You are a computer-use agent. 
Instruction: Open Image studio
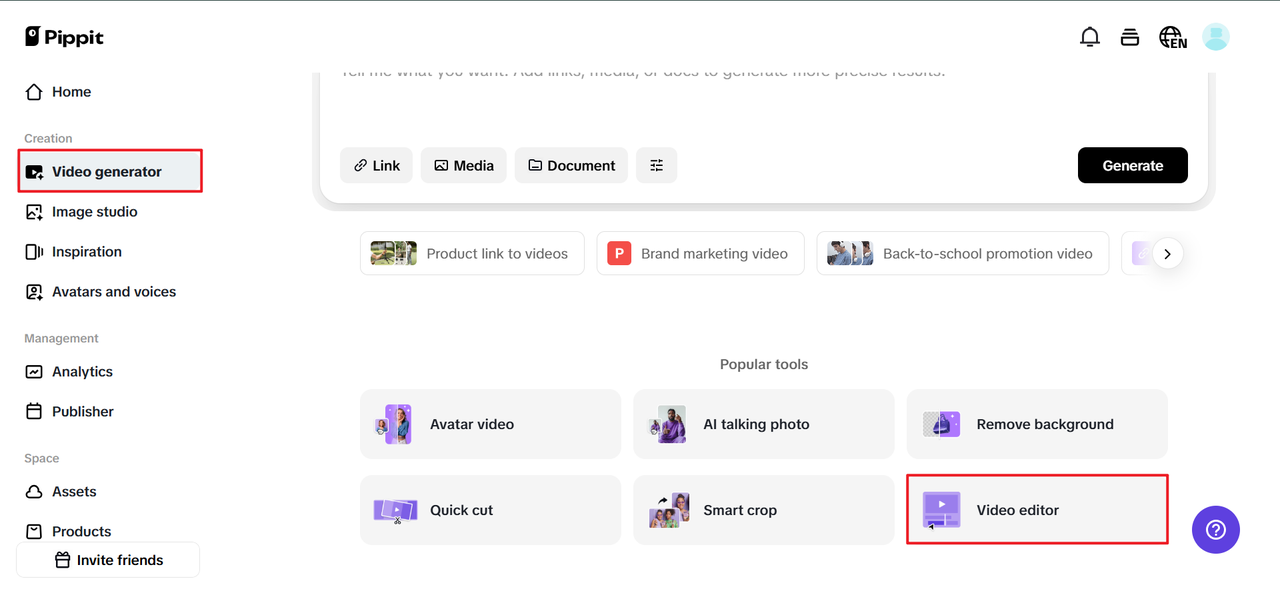coord(108,212)
